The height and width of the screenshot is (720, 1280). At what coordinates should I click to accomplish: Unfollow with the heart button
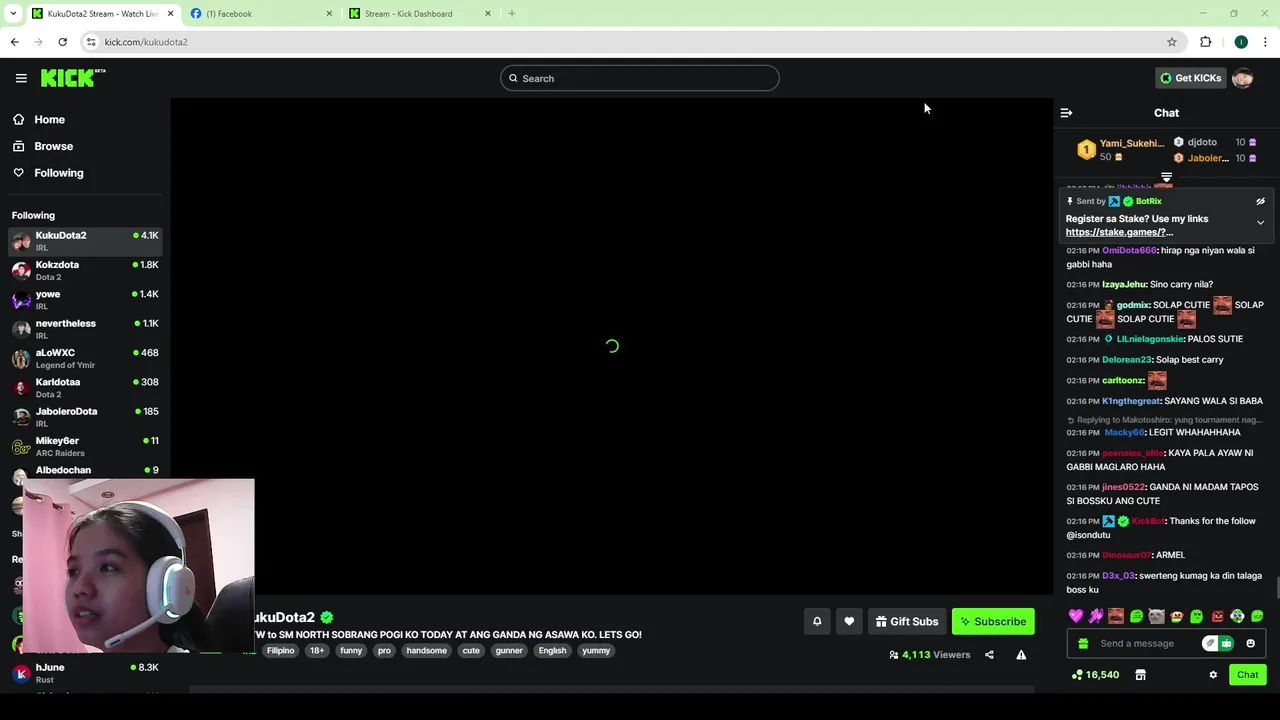[x=849, y=622]
